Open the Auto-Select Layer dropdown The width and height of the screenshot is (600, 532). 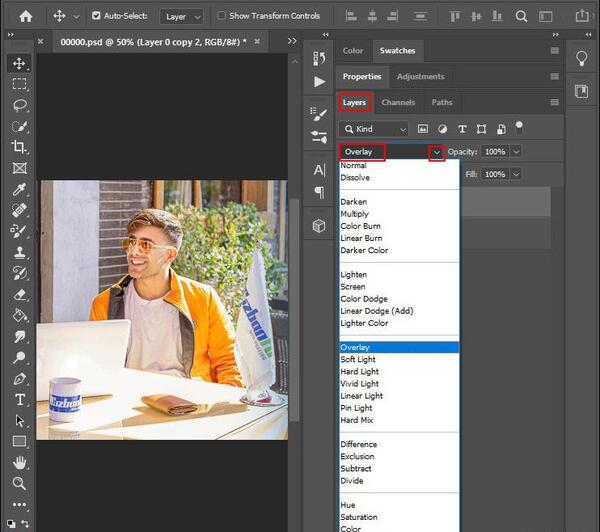coord(182,16)
